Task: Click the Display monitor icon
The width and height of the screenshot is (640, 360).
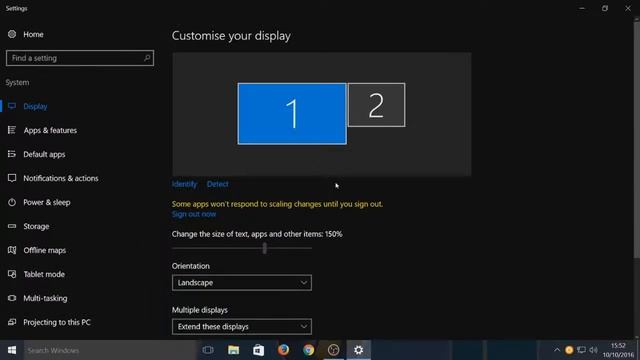Action: coord(12,106)
